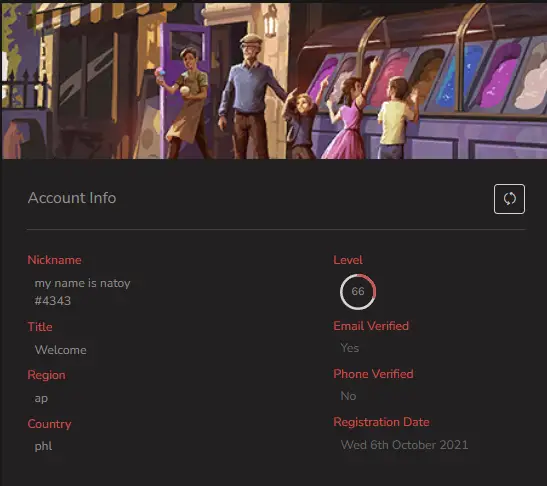
Task: Click the Region label
Action: click(46, 375)
